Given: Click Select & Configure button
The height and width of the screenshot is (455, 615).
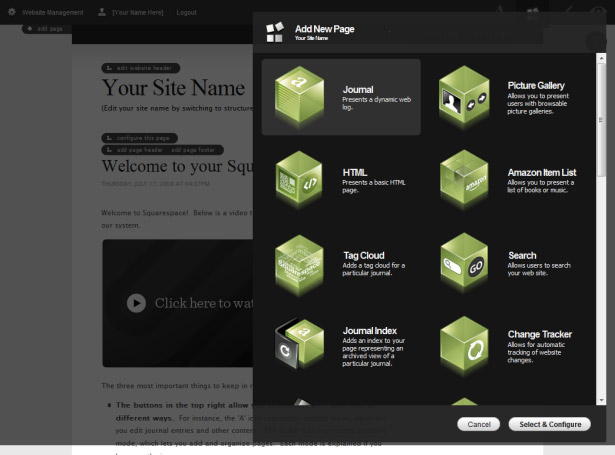Looking at the screenshot, I should tap(550, 424).
